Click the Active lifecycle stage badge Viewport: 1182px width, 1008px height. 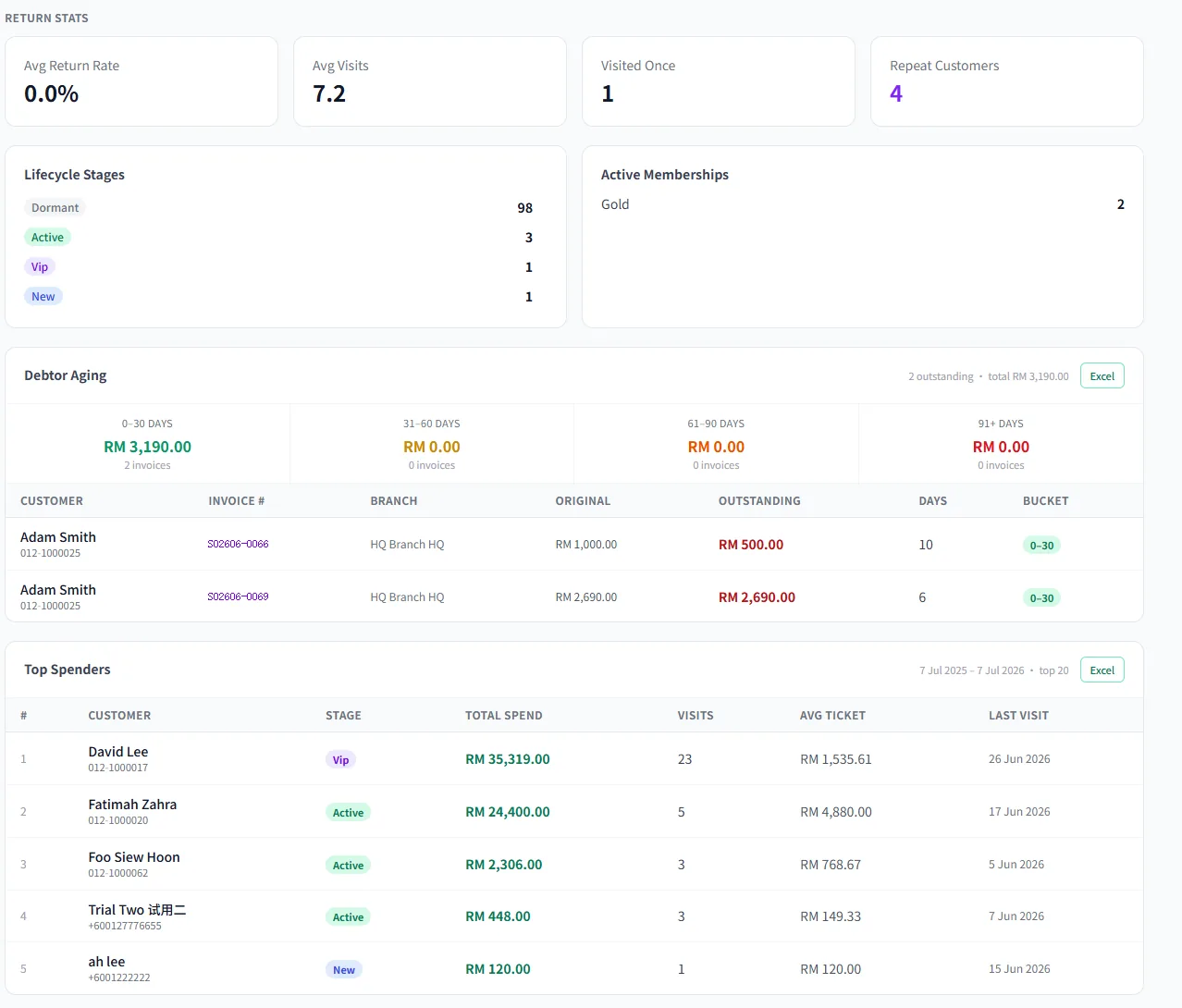click(47, 238)
